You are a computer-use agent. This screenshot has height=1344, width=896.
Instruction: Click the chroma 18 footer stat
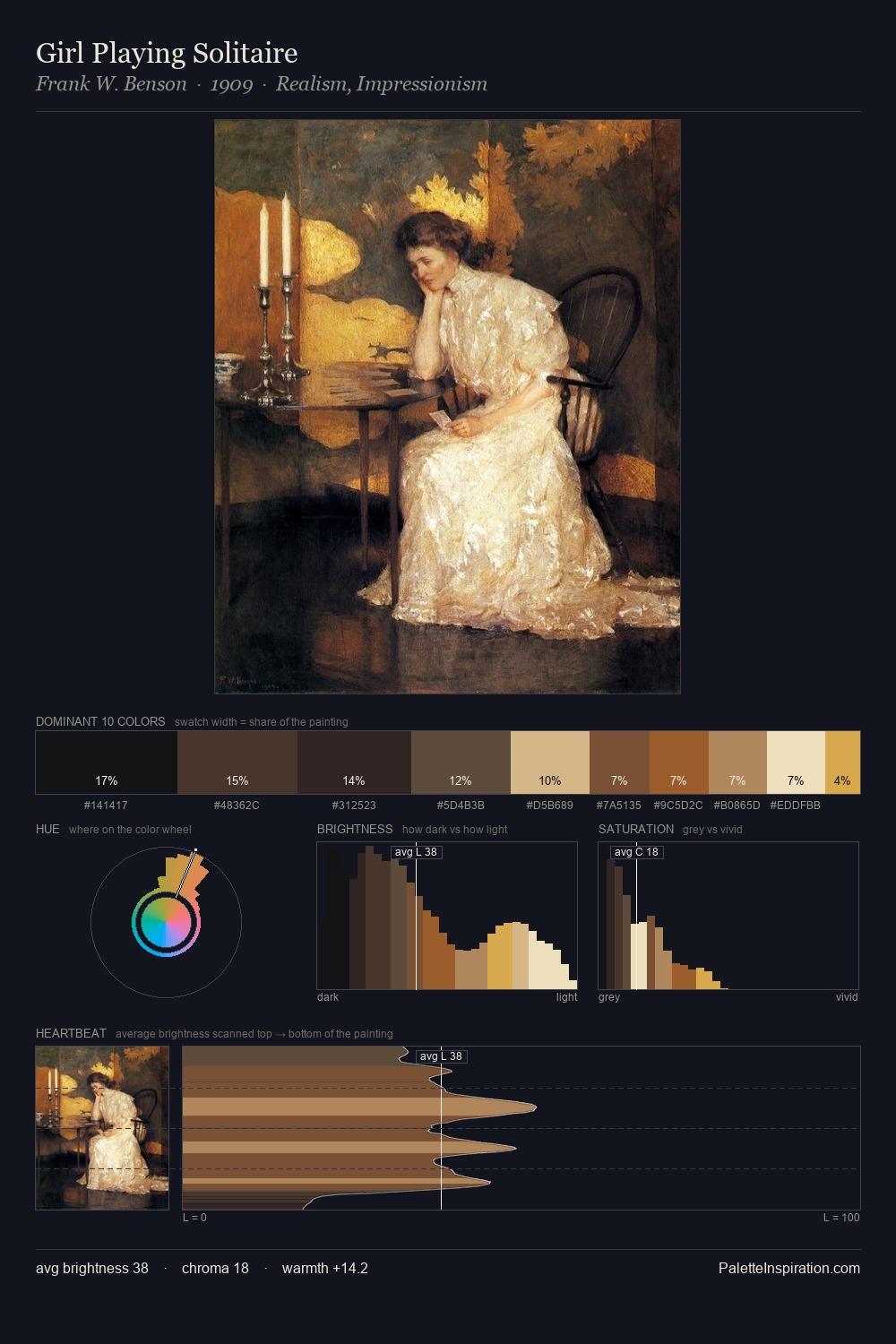coord(215,1268)
